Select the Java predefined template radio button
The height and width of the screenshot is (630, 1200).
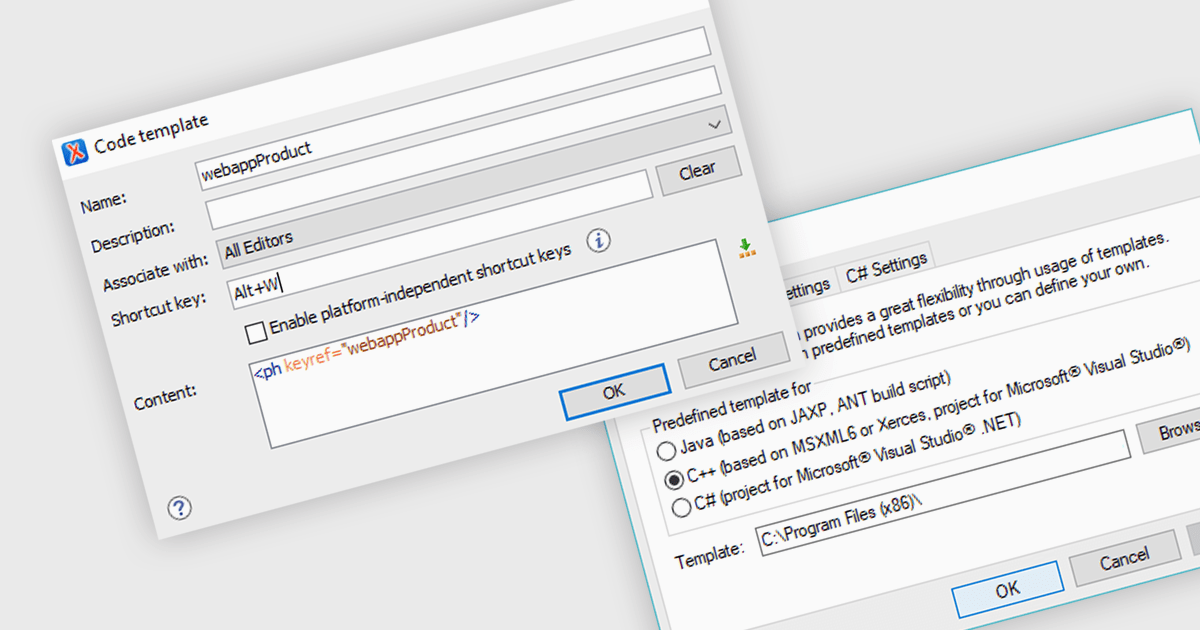tap(665, 451)
